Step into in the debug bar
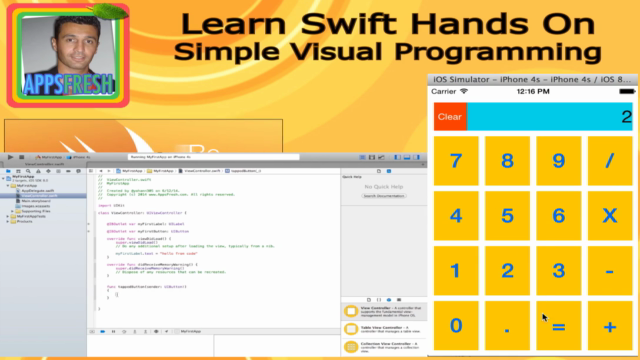Screen dimensions: 640x360 click(135, 331)
